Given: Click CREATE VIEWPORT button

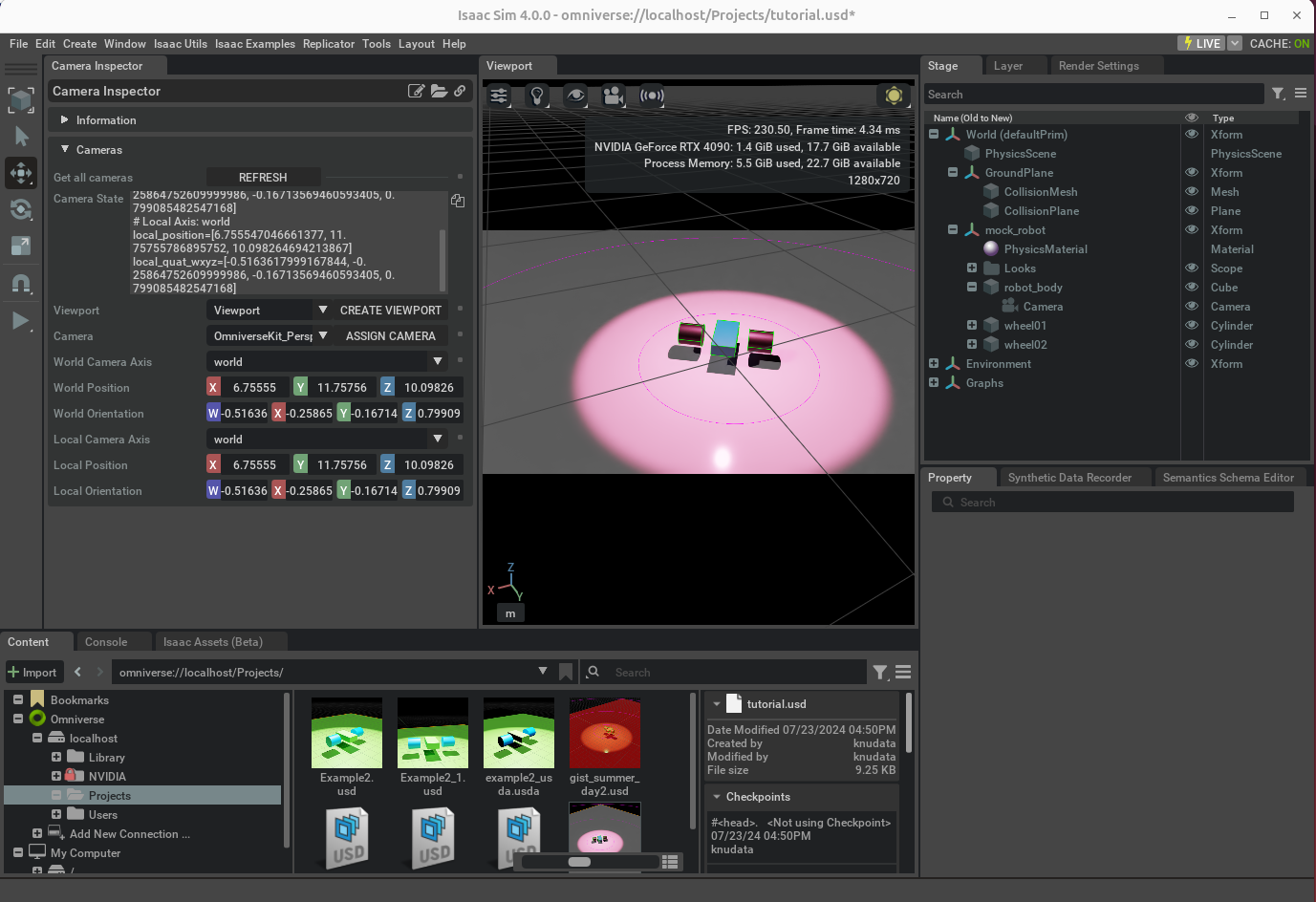Looking at the screenshot, I should click(x=391, y=310).
